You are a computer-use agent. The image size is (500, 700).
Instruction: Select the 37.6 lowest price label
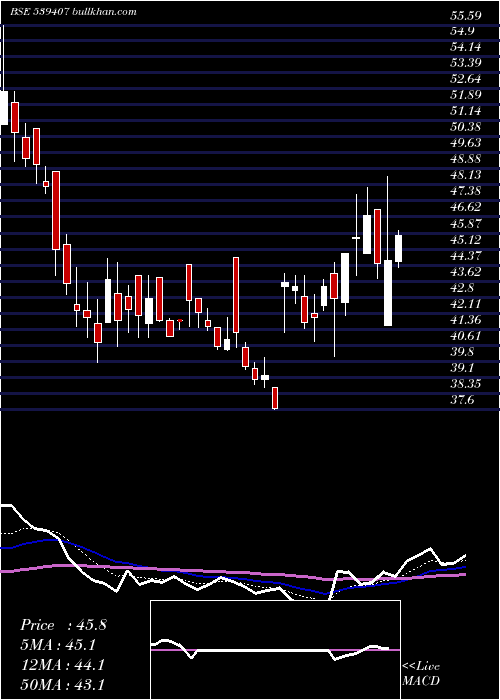click(x=462, y=400)
